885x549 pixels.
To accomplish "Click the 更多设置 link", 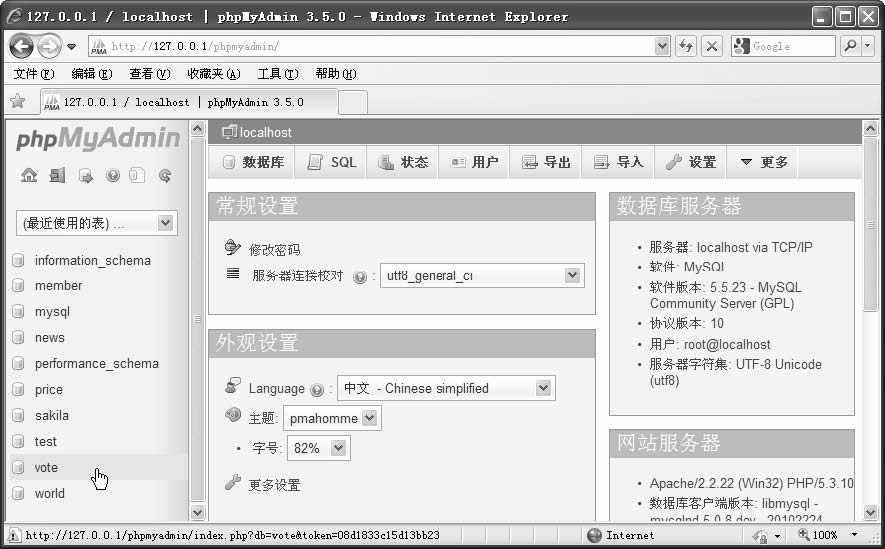I will [x=274, y=485].
